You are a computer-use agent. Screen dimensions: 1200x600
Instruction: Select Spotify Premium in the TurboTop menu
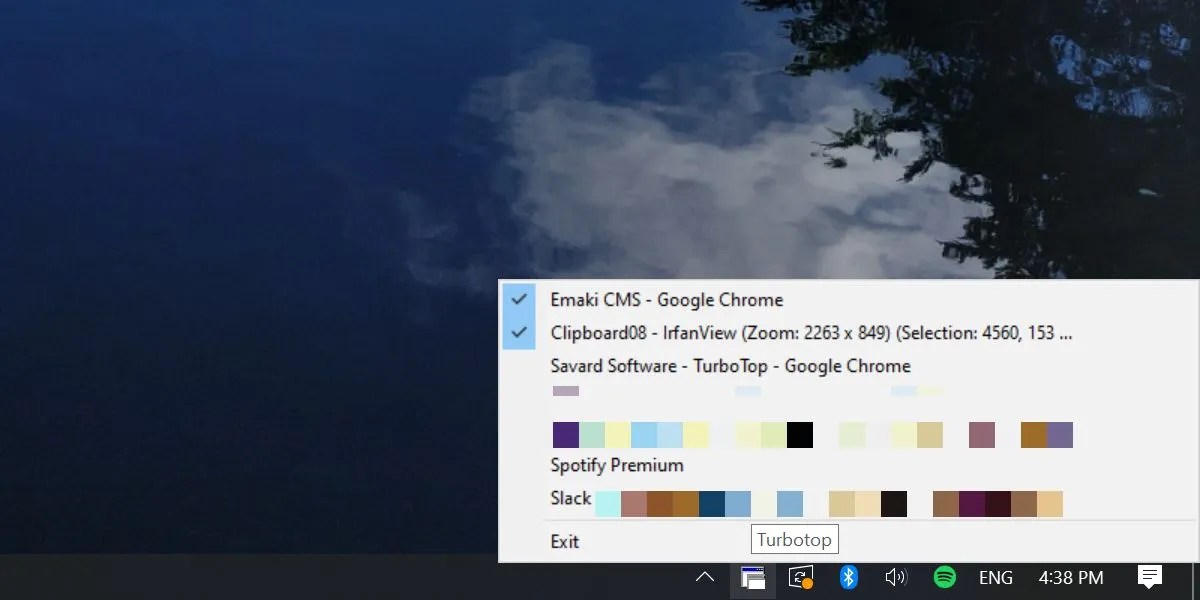click(x=617, y=465)
